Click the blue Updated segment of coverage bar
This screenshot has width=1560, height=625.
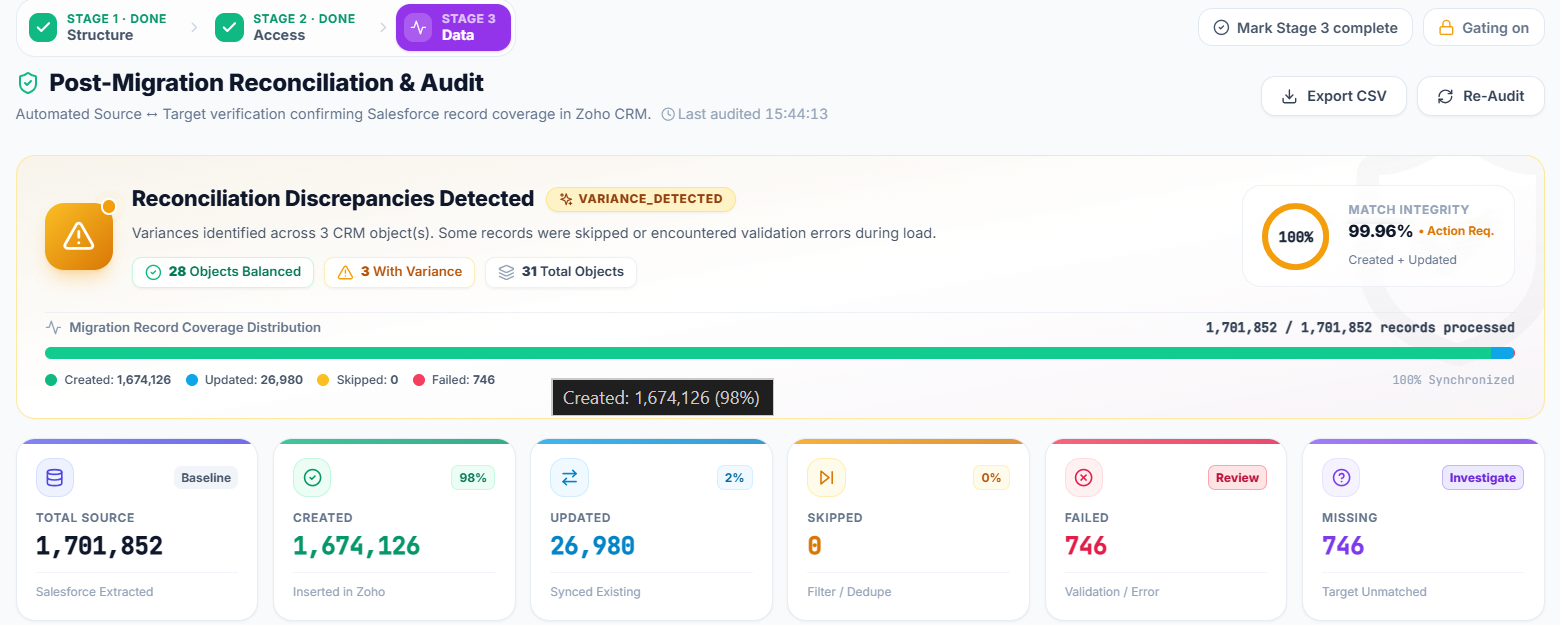pos(1502,353)
